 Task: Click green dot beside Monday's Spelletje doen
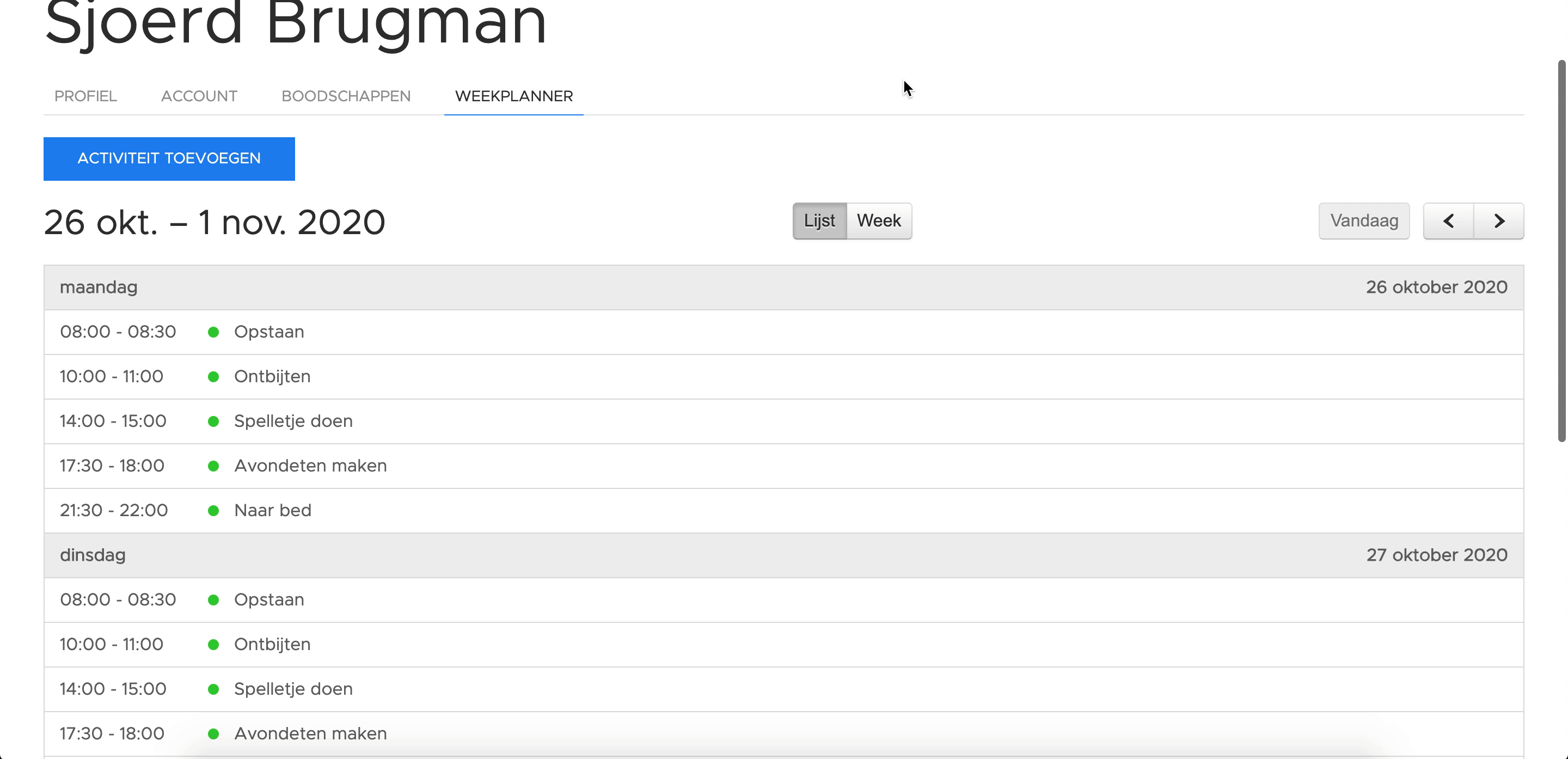tap(213, 421)
